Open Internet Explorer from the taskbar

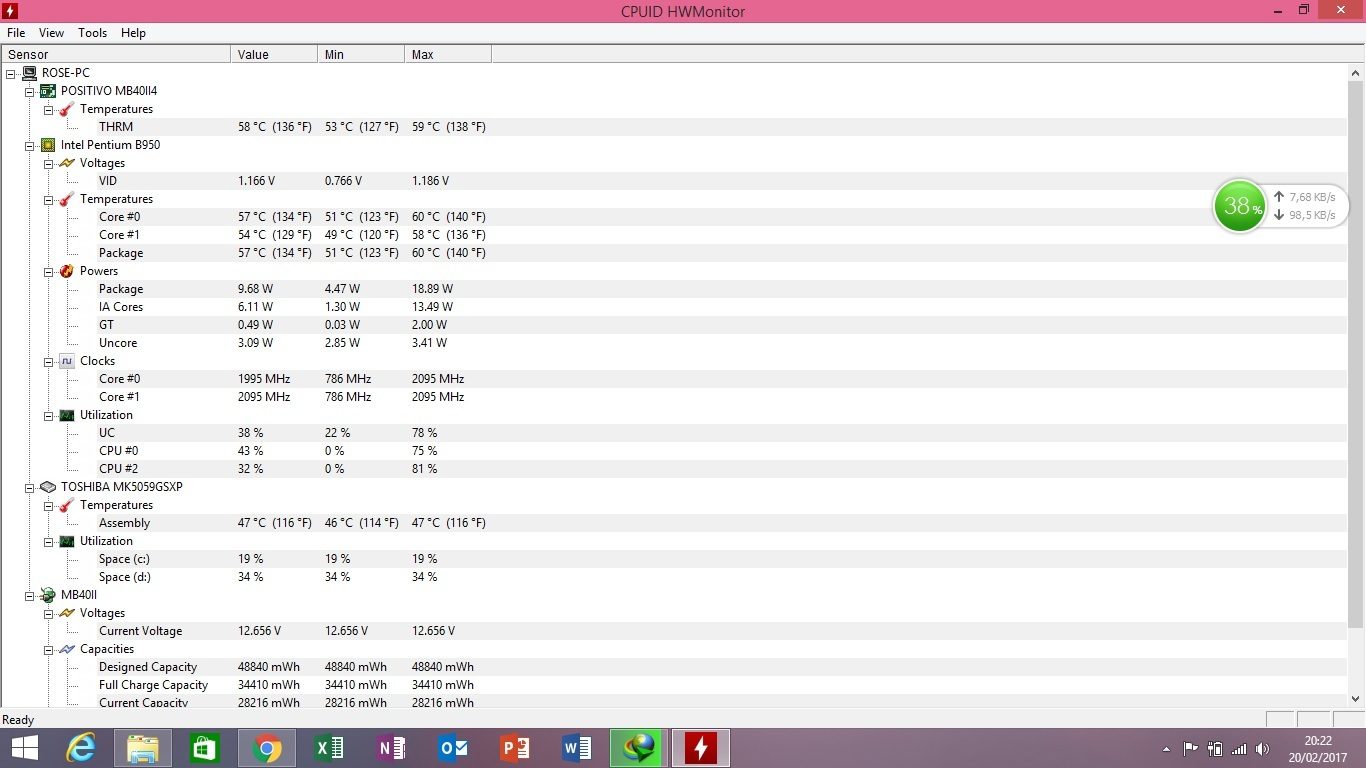[80, 748]
